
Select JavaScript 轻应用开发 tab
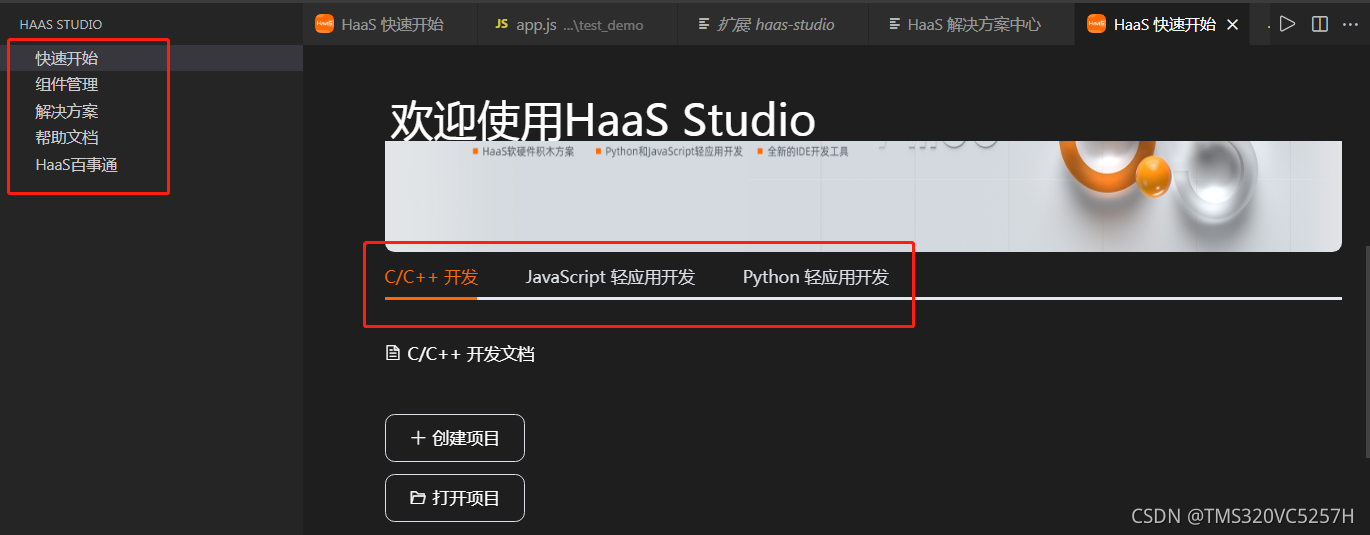coord(610,277)
